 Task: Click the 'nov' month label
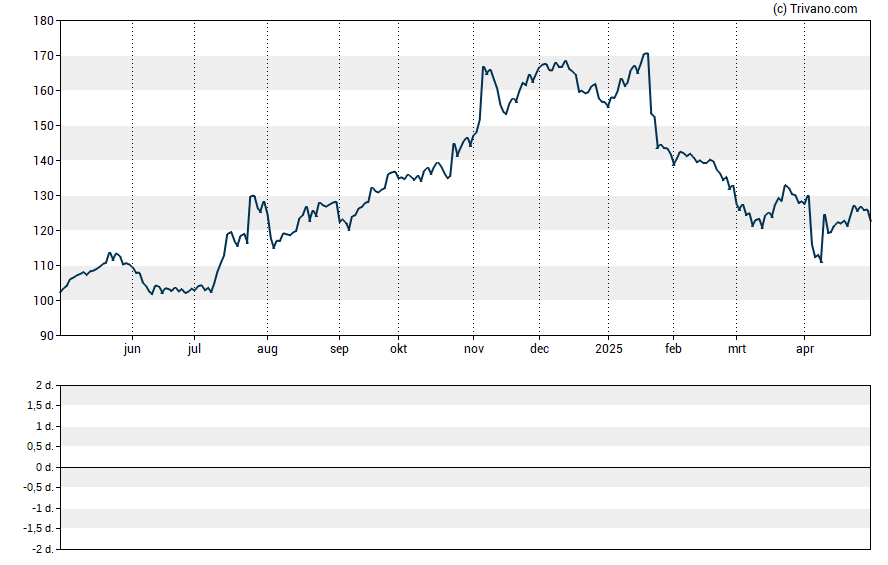click(x=474, y=349)
